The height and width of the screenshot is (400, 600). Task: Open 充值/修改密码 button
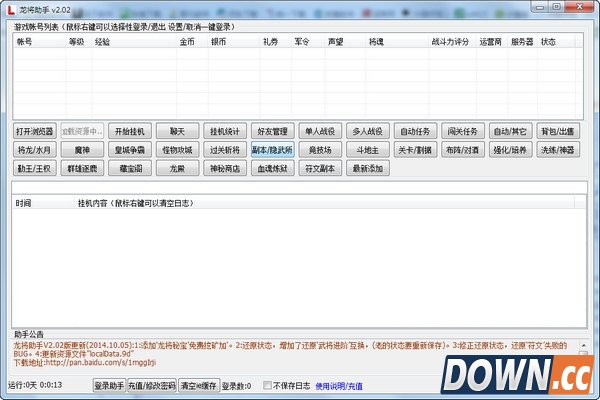click(x=152, y=385)
